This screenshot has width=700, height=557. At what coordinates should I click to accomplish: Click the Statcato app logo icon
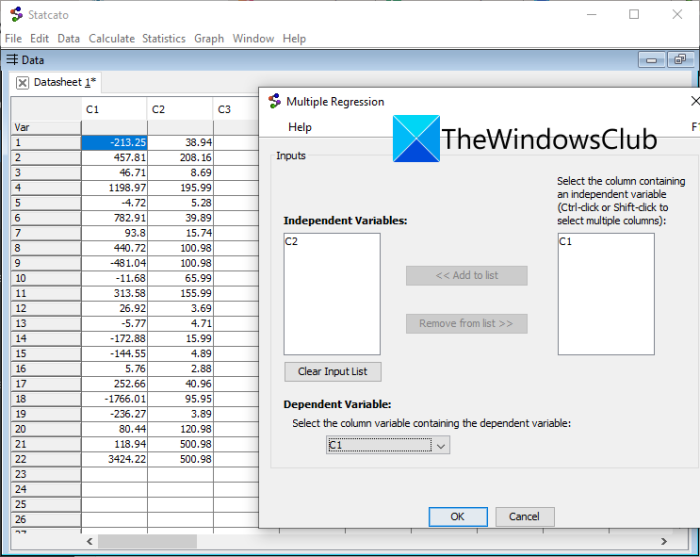pyautogui.click(x=17, y=15)
